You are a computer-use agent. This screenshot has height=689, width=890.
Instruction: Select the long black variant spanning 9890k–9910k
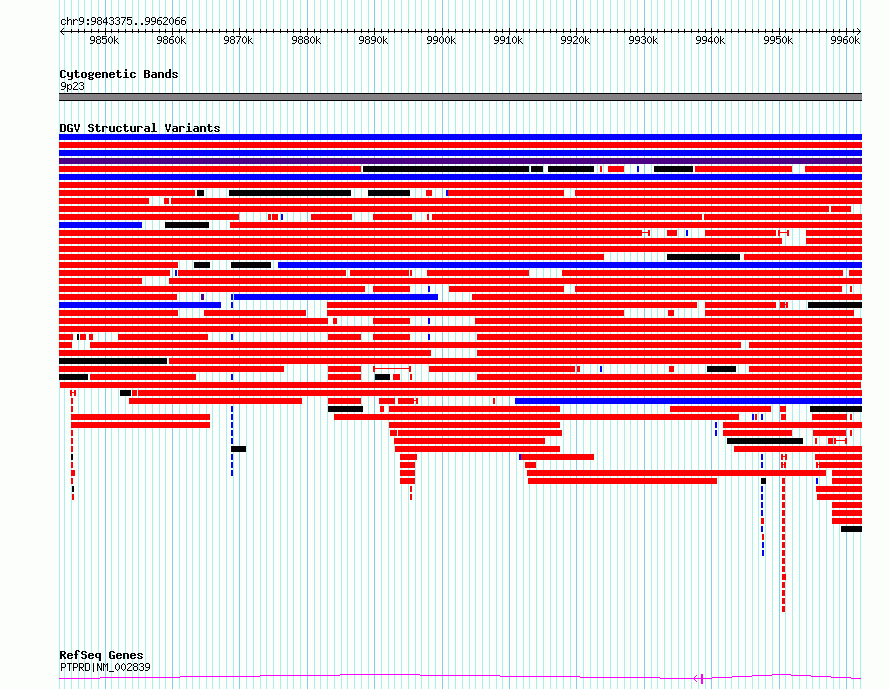pos(446,169)
